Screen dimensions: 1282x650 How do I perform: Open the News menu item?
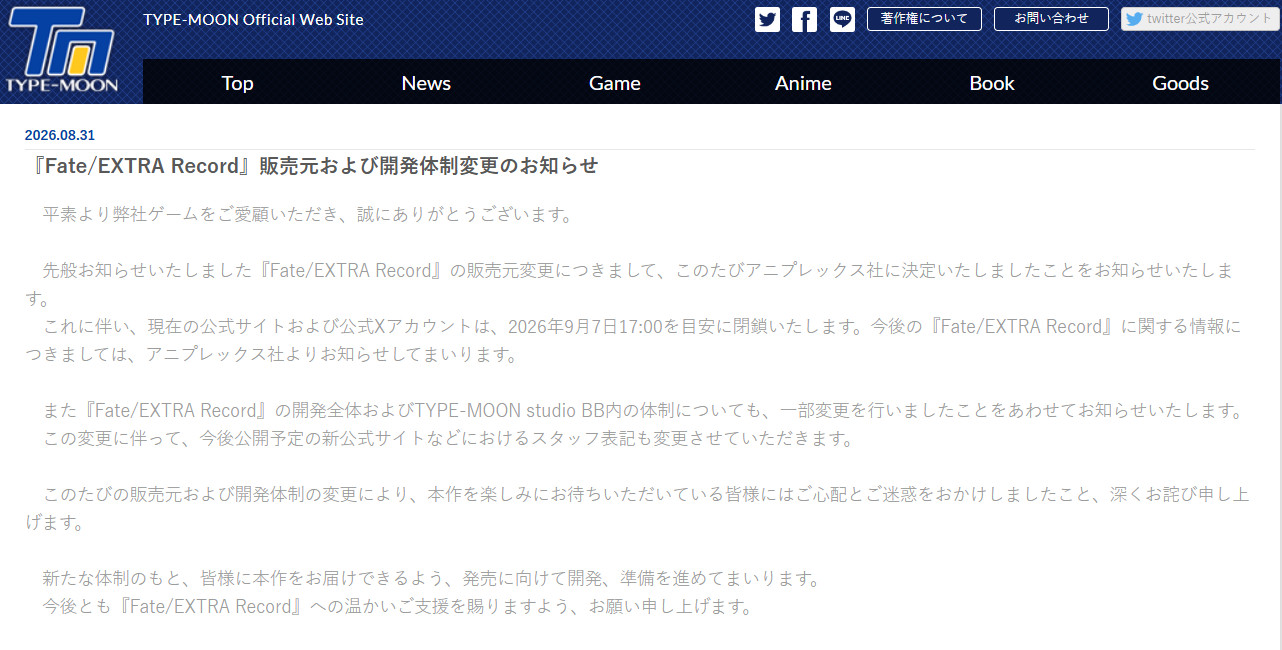(x=426, y=83)
